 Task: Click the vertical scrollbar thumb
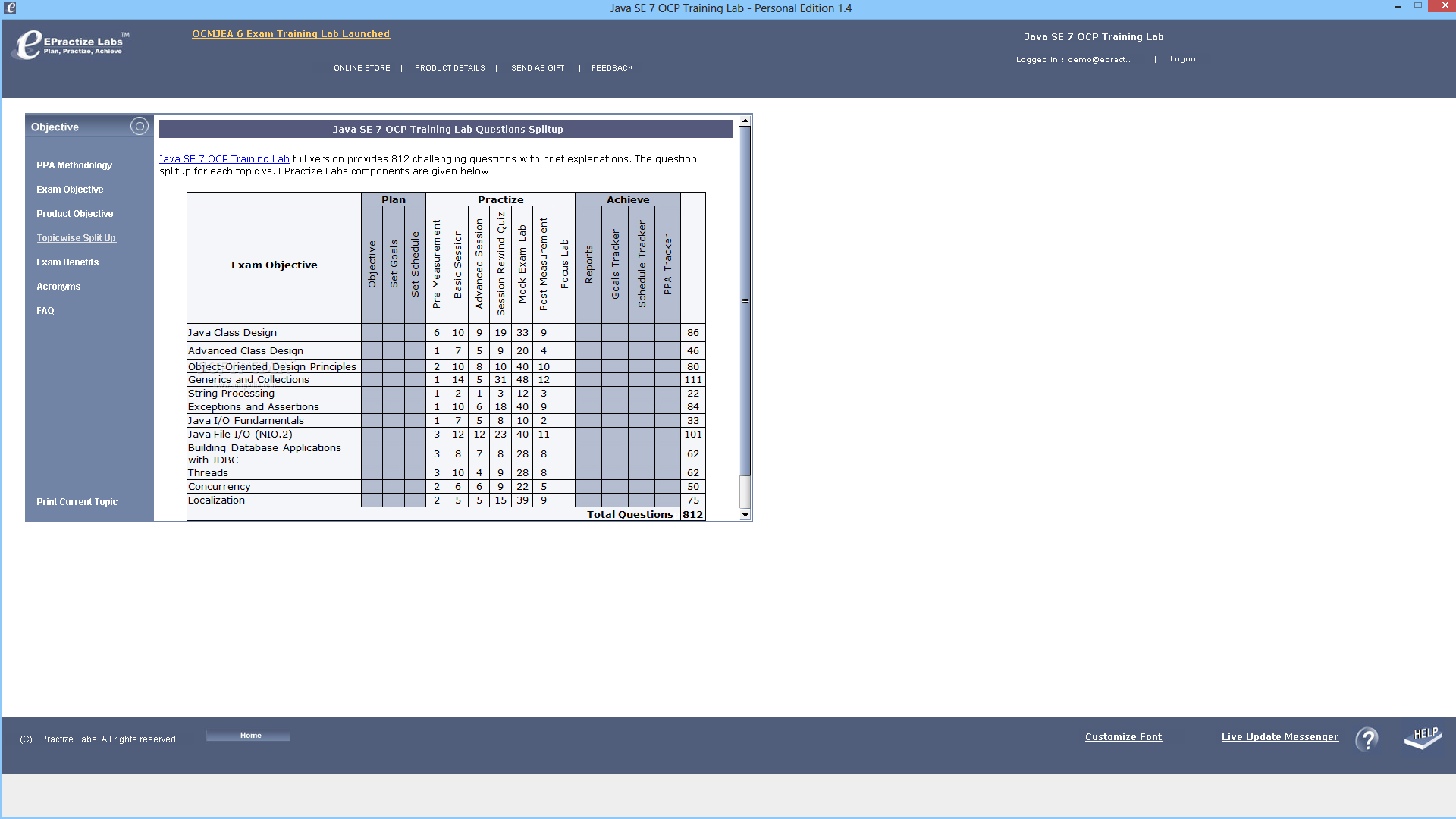click(745, 301)
